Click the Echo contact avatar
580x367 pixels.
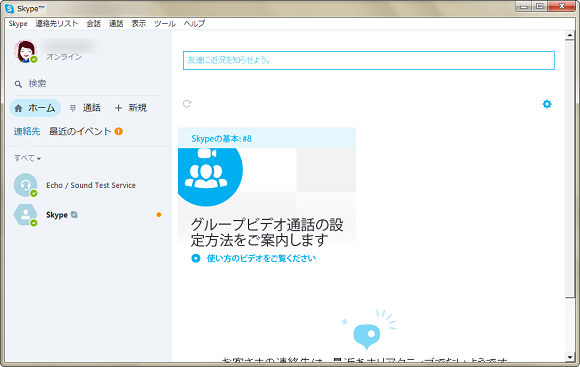tap(26, 185)
